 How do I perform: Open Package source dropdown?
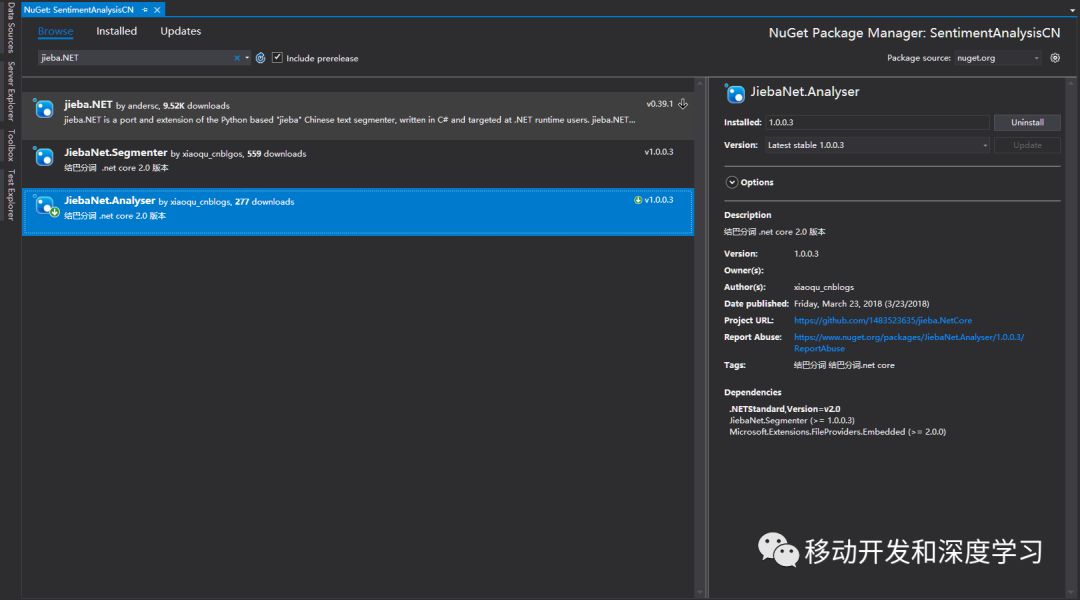click(997, 58)
